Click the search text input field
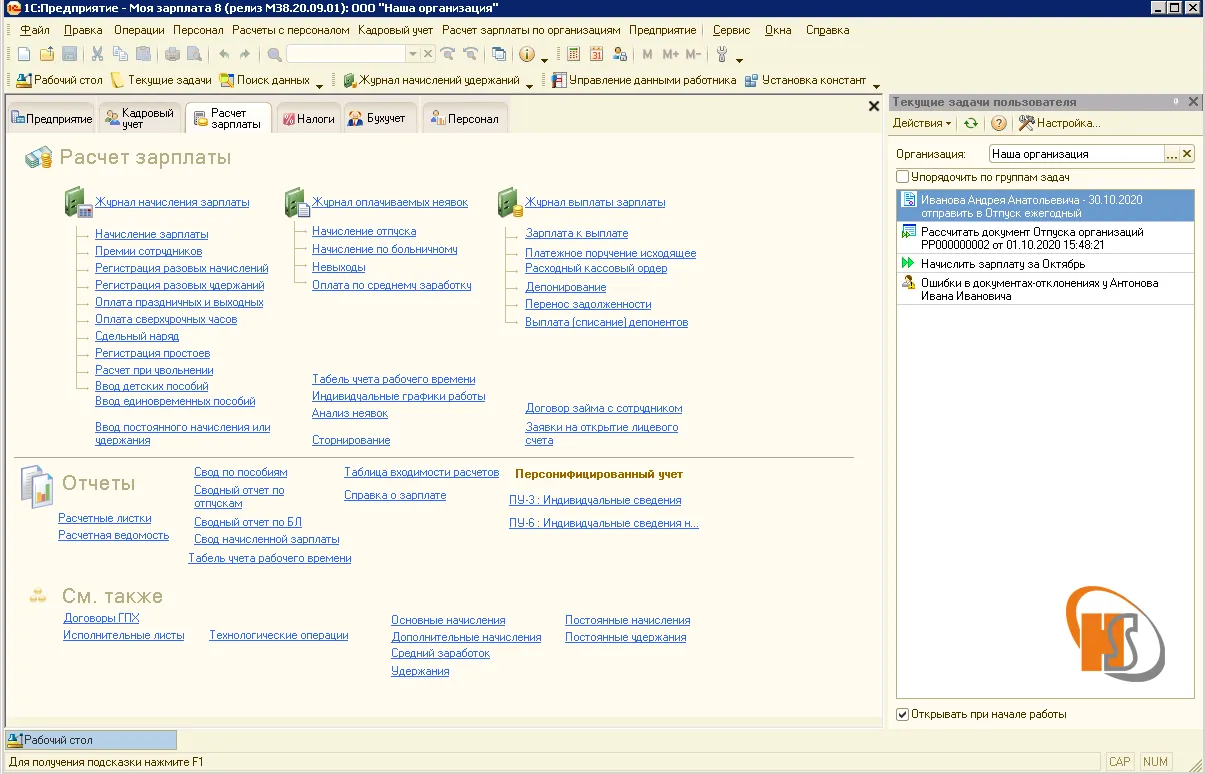Screen dimensions: 1205x774 pyautogui.click(x=346, y=54)
